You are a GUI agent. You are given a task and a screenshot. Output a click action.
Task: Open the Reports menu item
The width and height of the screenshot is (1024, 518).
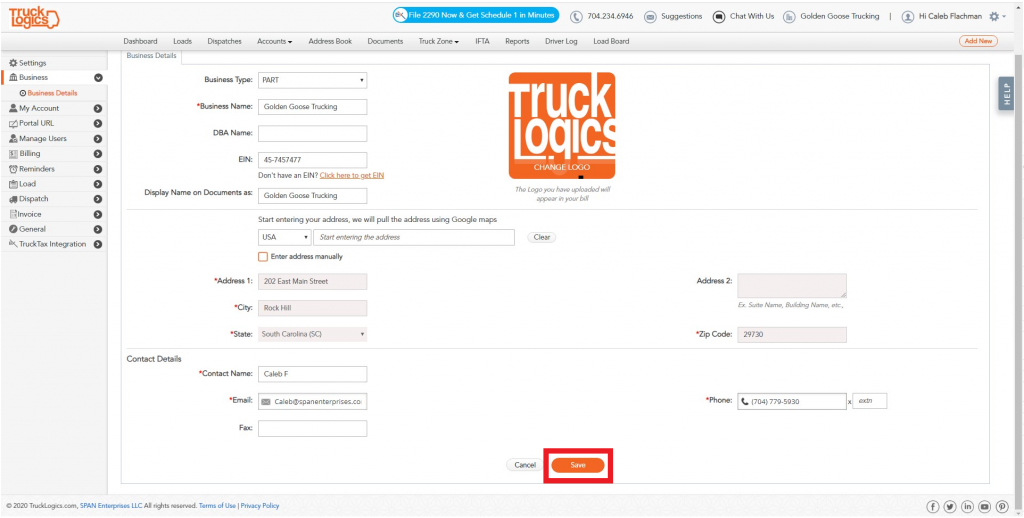click(517, 41)
